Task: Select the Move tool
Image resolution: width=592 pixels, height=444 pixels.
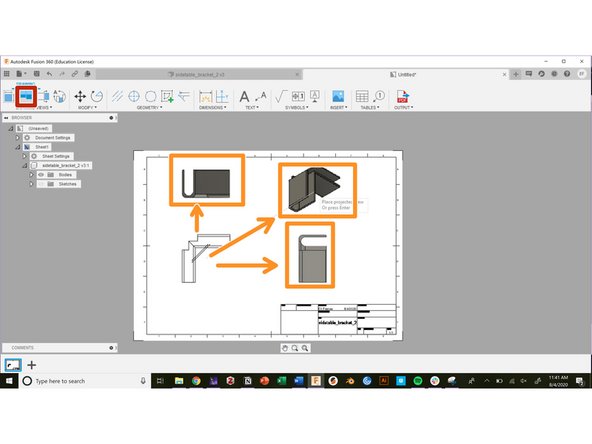Action: point(80,97)
